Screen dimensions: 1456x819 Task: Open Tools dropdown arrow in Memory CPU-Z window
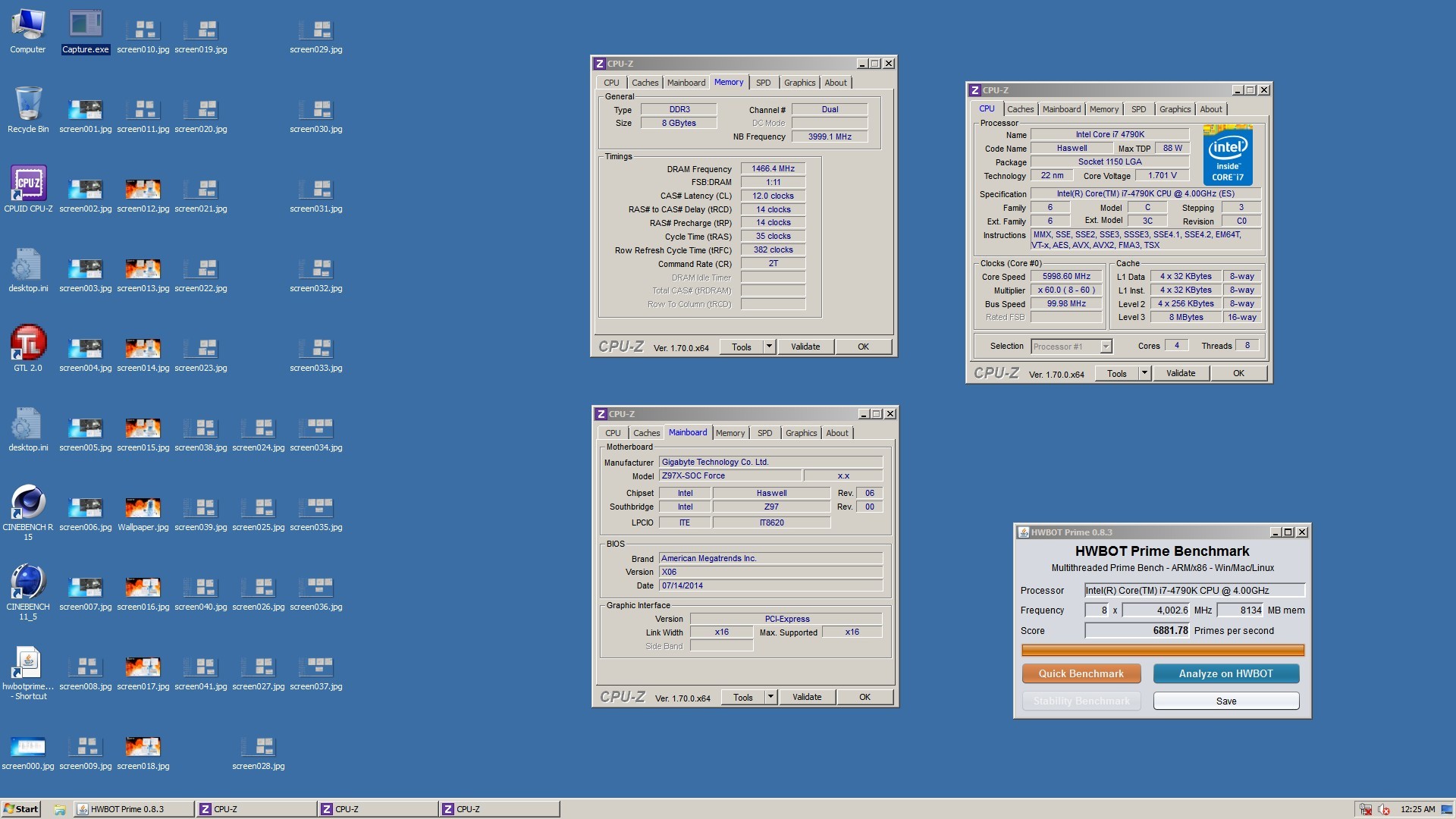[x=769, y=347]
